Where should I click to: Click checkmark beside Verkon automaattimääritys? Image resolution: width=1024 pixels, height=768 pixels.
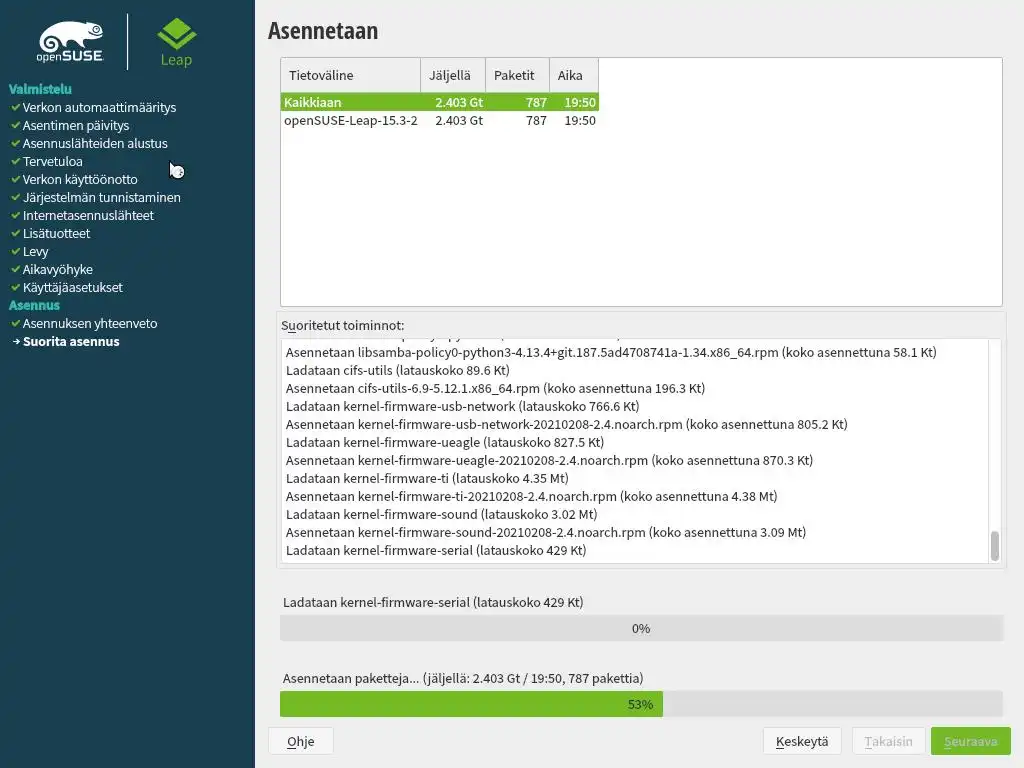tap(16, 106)
